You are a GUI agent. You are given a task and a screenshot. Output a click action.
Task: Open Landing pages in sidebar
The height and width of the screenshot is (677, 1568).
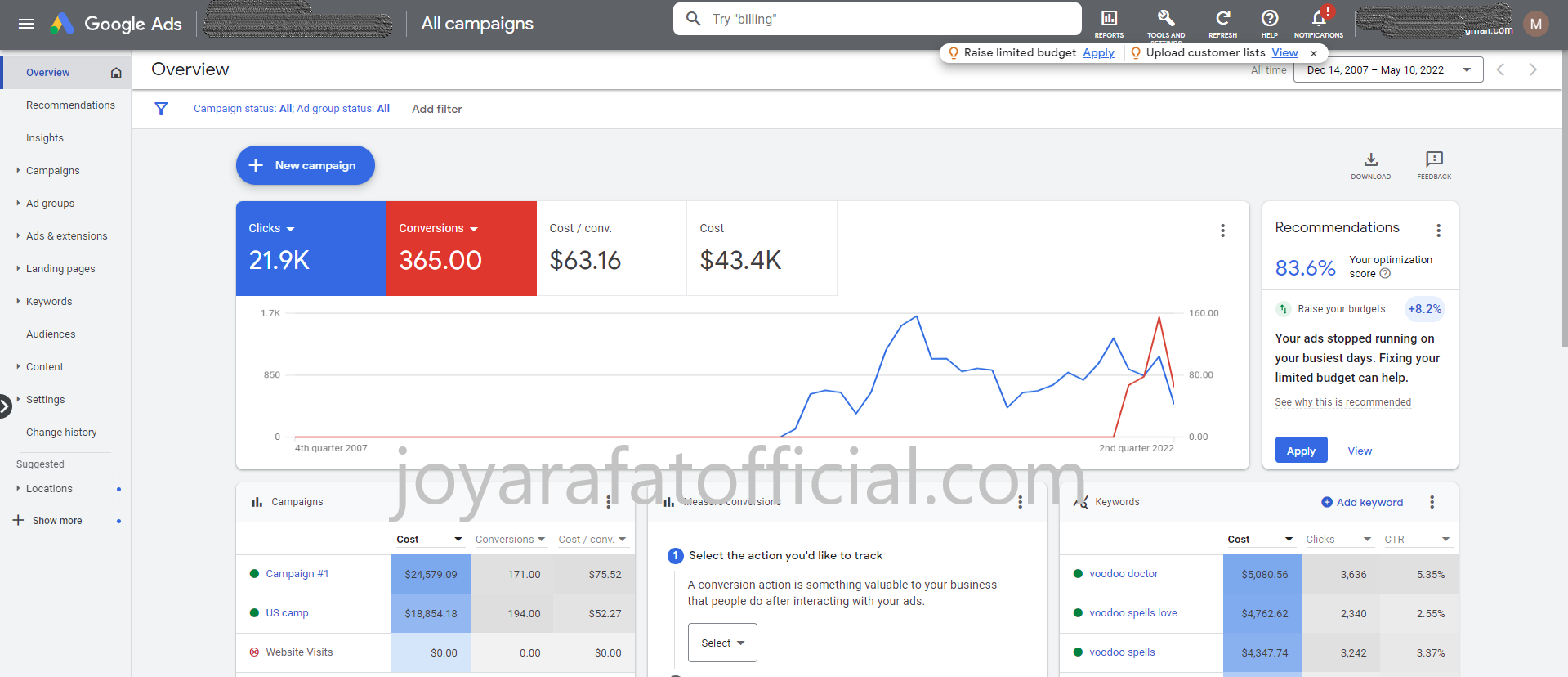(x=60, y=269)
